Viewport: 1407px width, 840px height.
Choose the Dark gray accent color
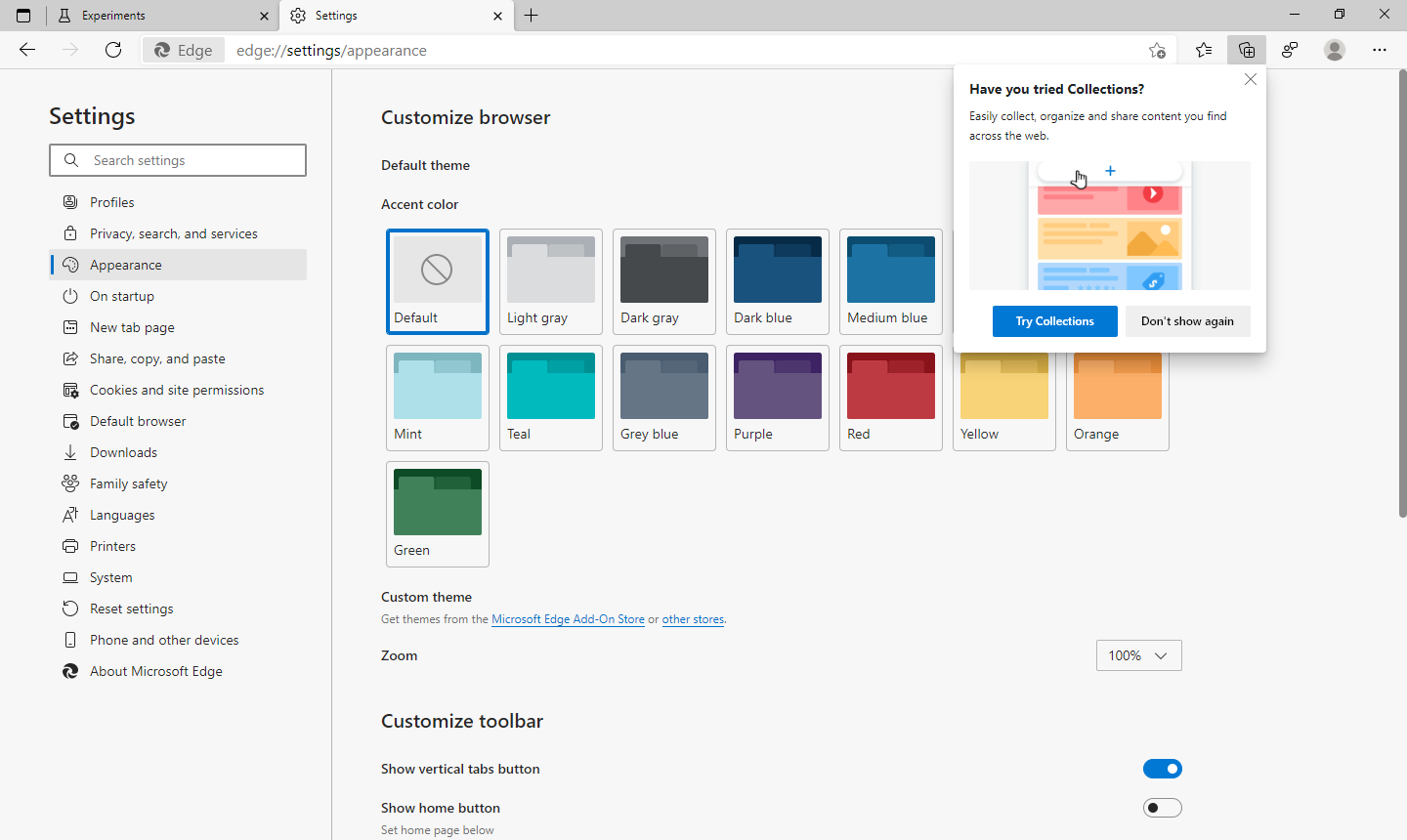[x=664, y=281]
